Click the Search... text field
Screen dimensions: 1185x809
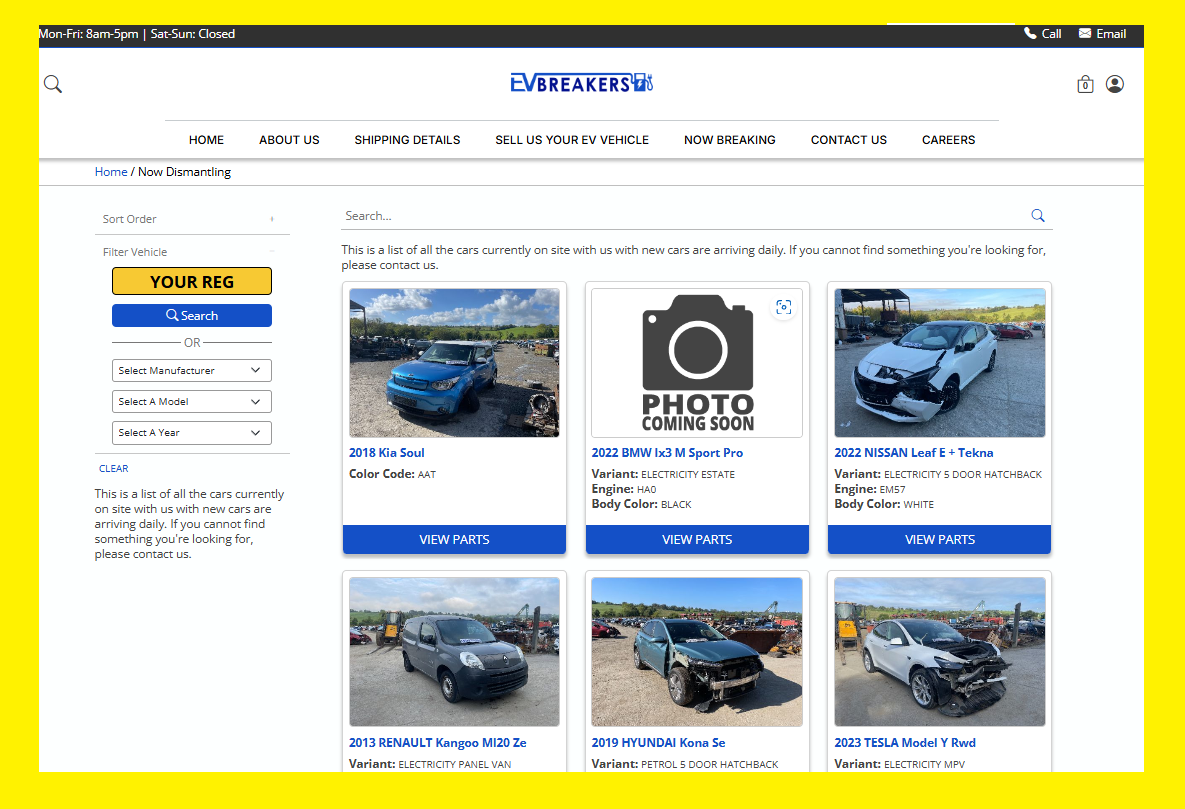click(x=684, y=216)
